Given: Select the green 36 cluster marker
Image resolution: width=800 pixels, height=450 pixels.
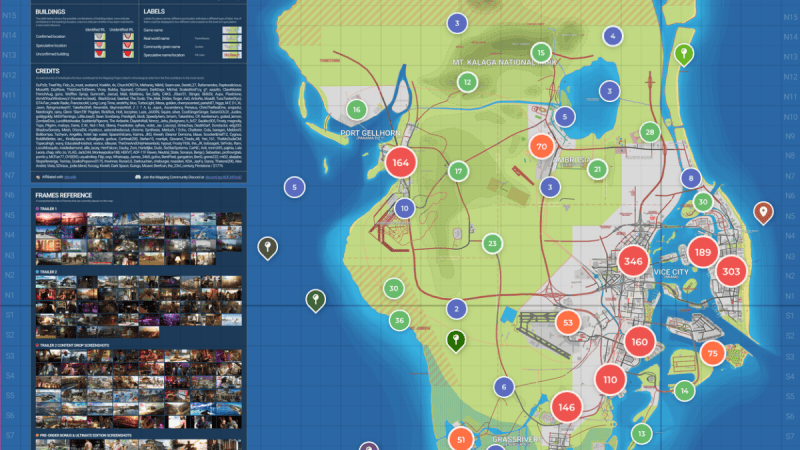Looking at the screenshot, I should pyautogui.click(x=399, y=321).
